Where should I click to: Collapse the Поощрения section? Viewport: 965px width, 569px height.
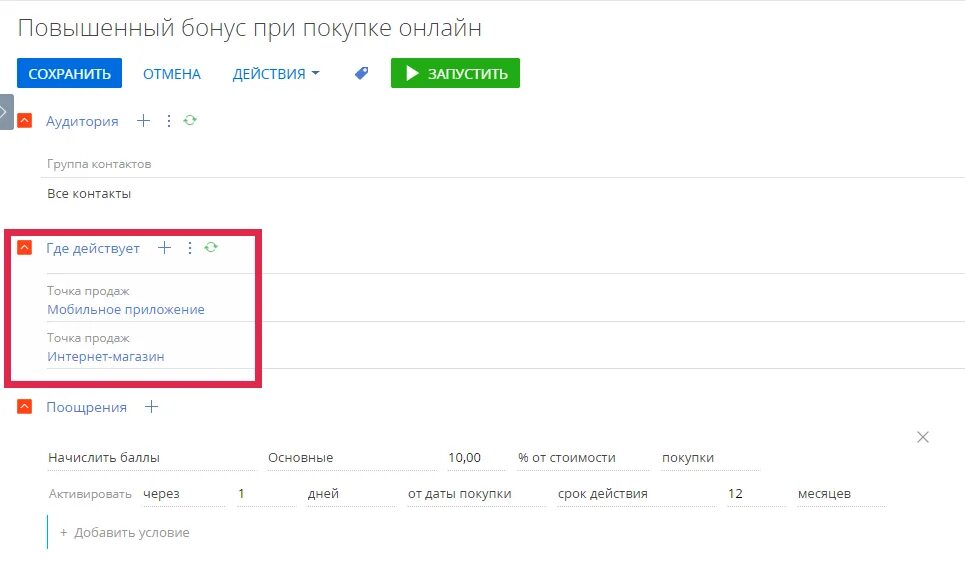25,407
